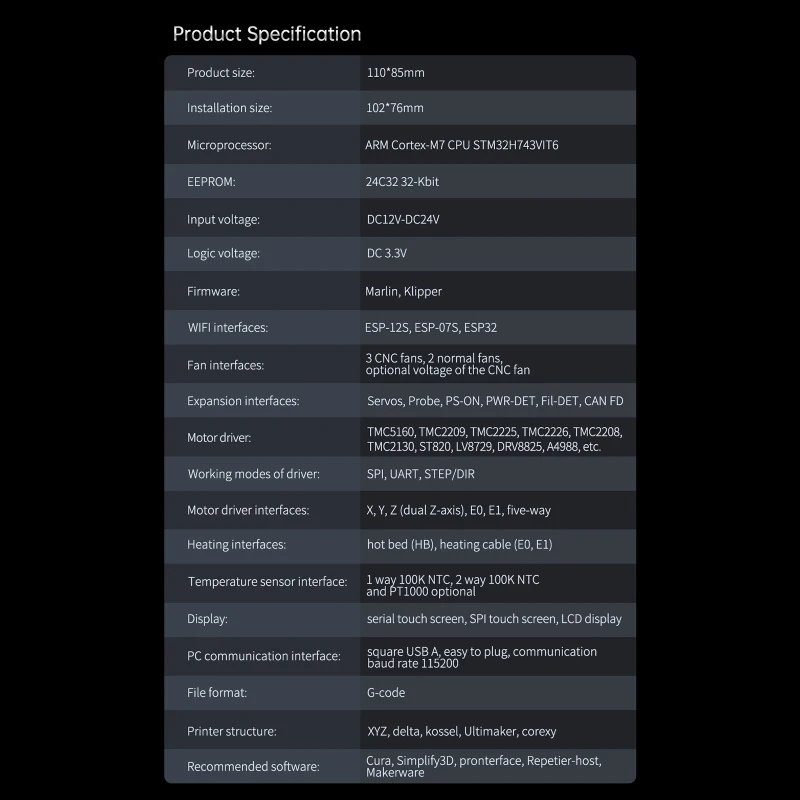Click the Marlin, Klipper firmware value
Screen dimensions: 800x800
(x=403, y=292)
